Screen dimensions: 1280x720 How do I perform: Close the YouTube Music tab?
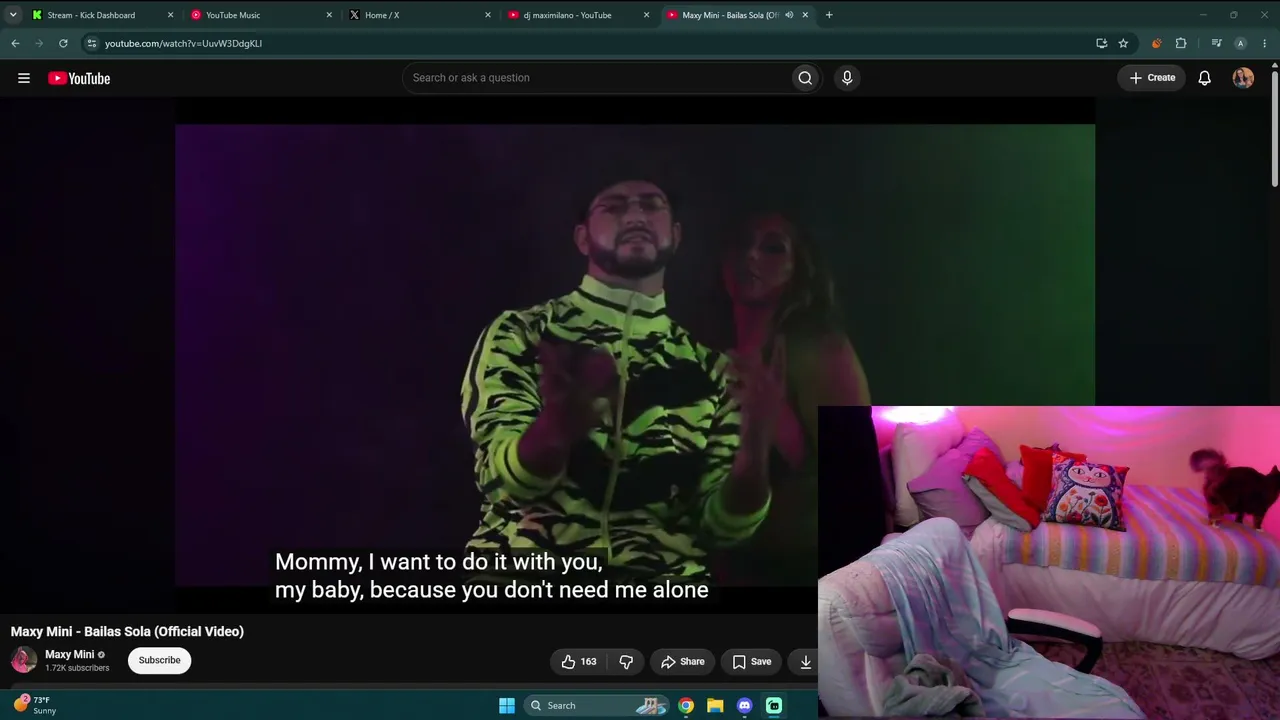(x=329, y=15)
